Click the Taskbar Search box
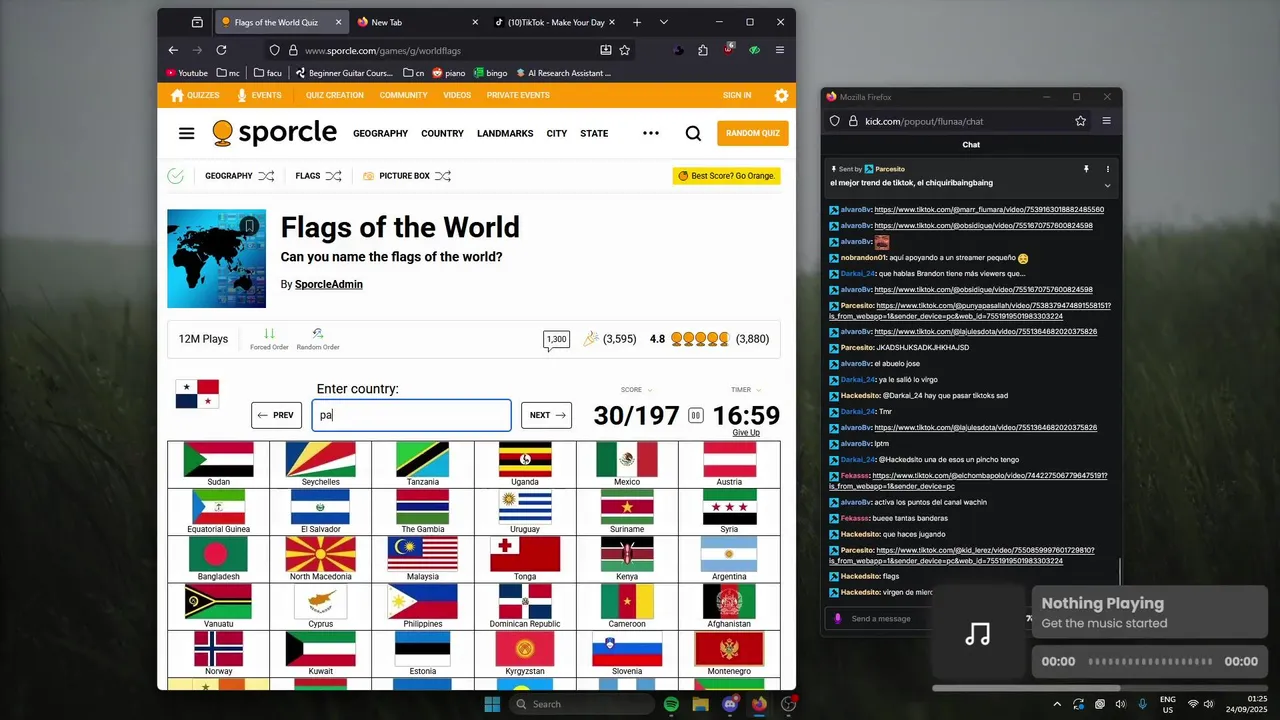 580,704
